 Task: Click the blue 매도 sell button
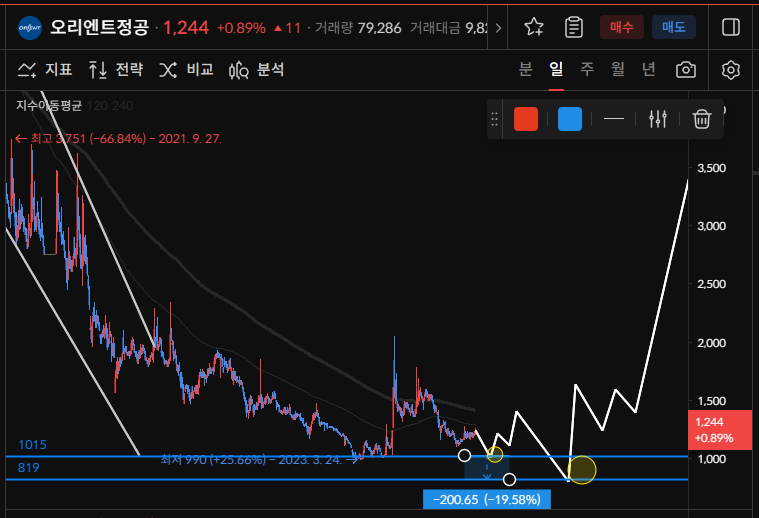674,27
